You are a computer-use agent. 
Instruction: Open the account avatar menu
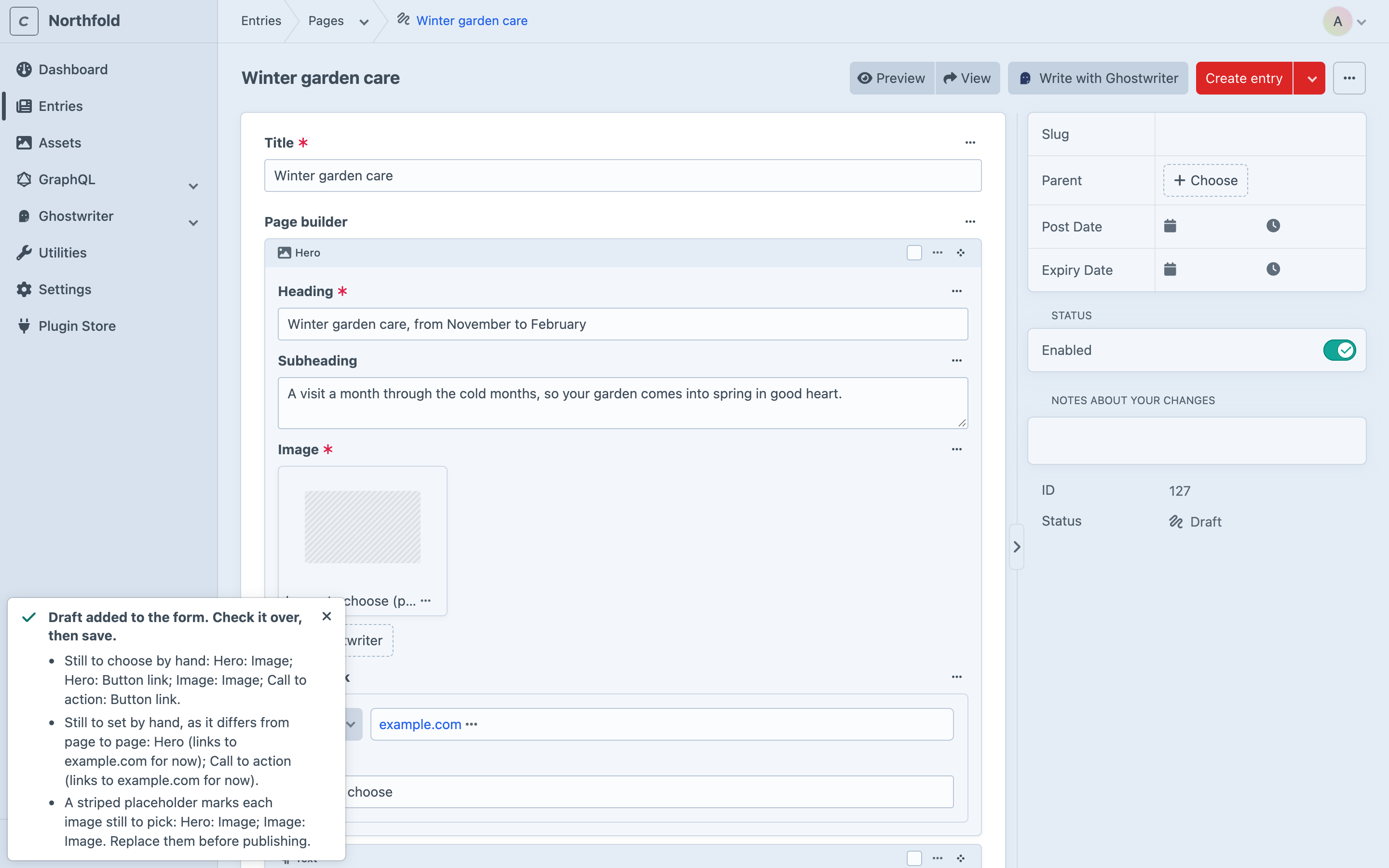1345,21
